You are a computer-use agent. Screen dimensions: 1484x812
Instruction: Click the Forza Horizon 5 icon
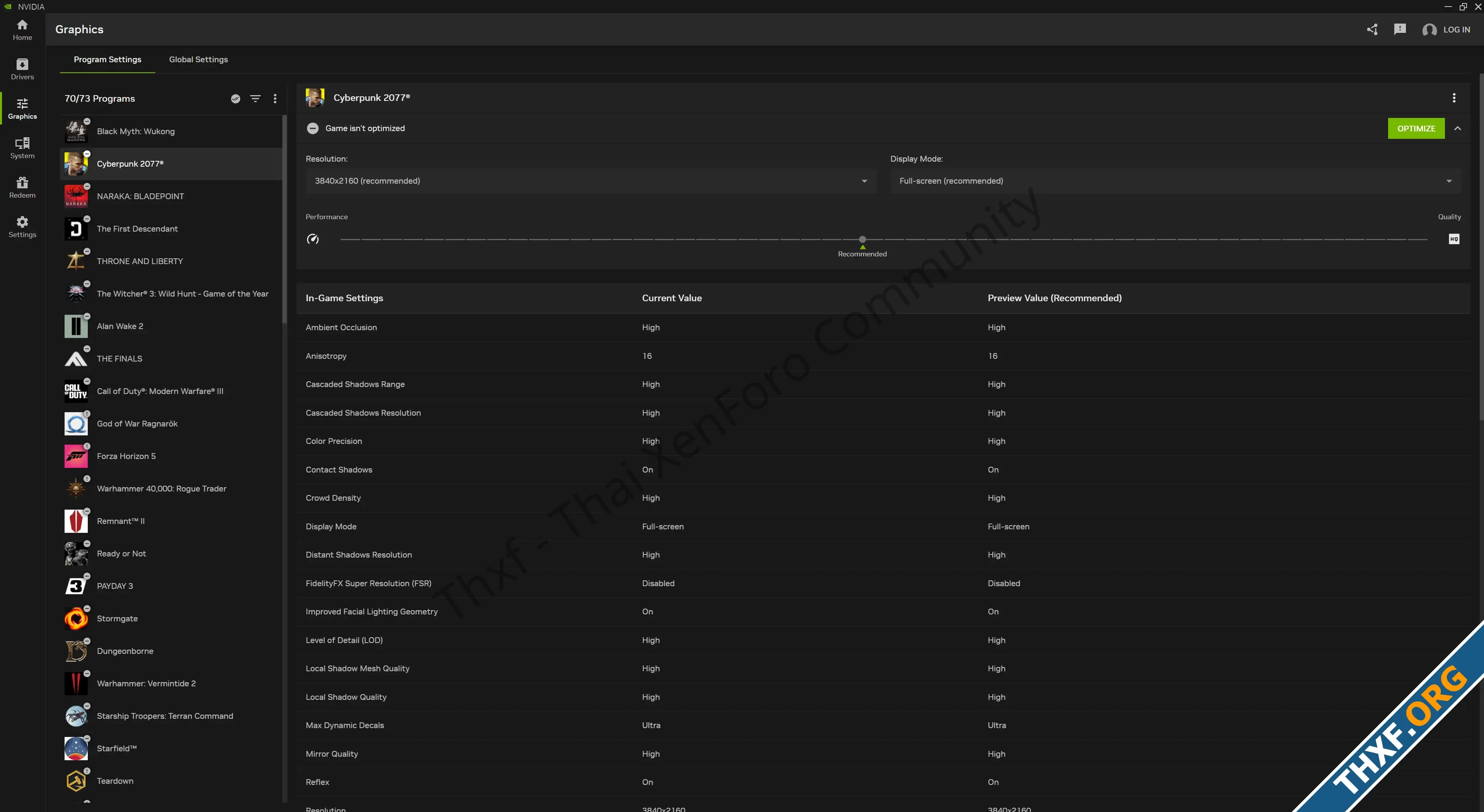coord(76,456)
